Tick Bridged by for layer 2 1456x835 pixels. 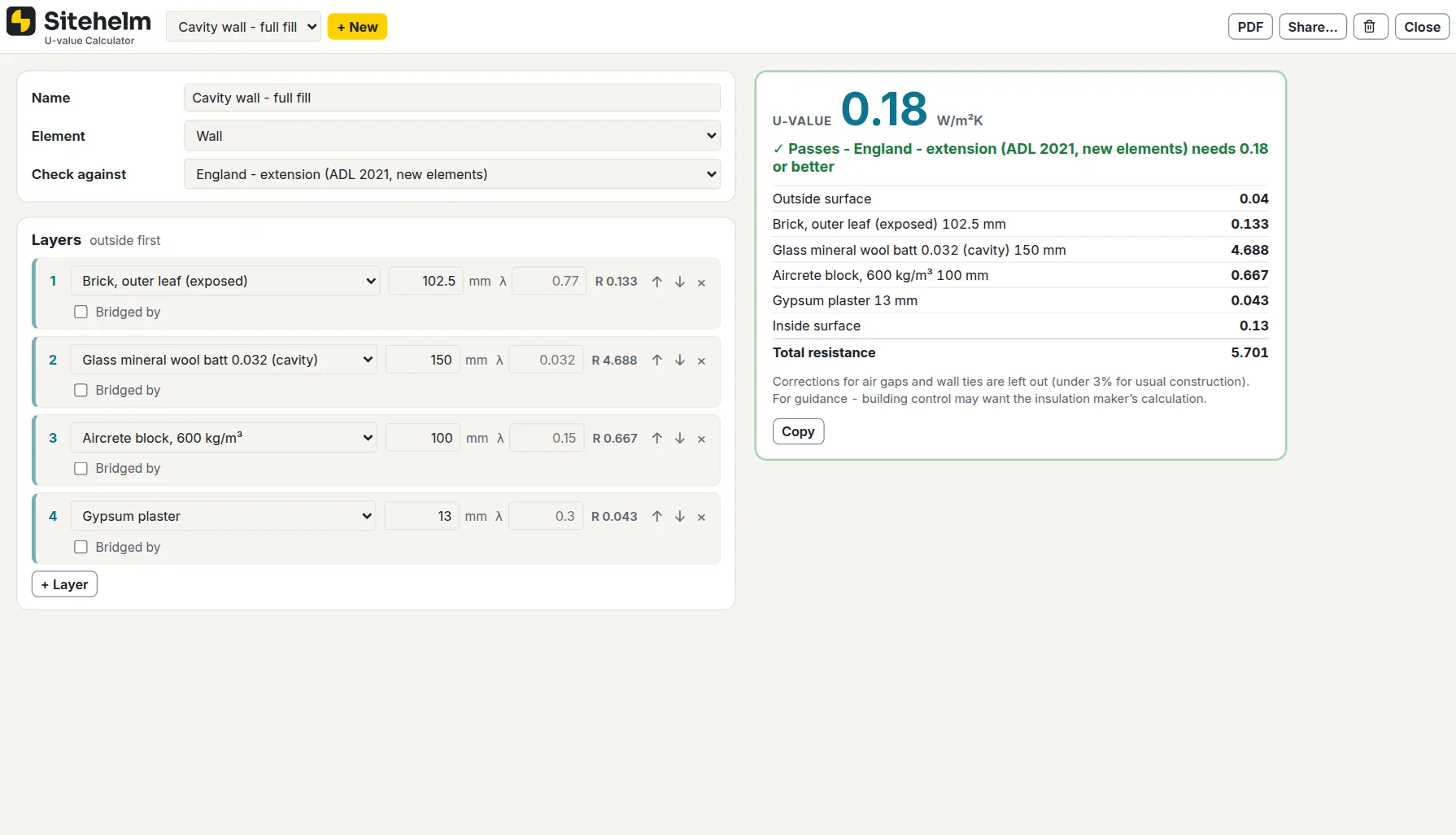81,390
